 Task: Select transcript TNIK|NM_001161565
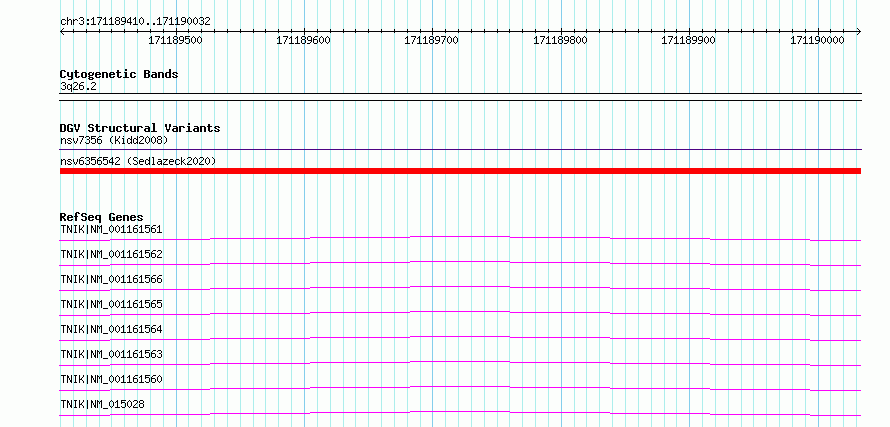click(111, 304)
